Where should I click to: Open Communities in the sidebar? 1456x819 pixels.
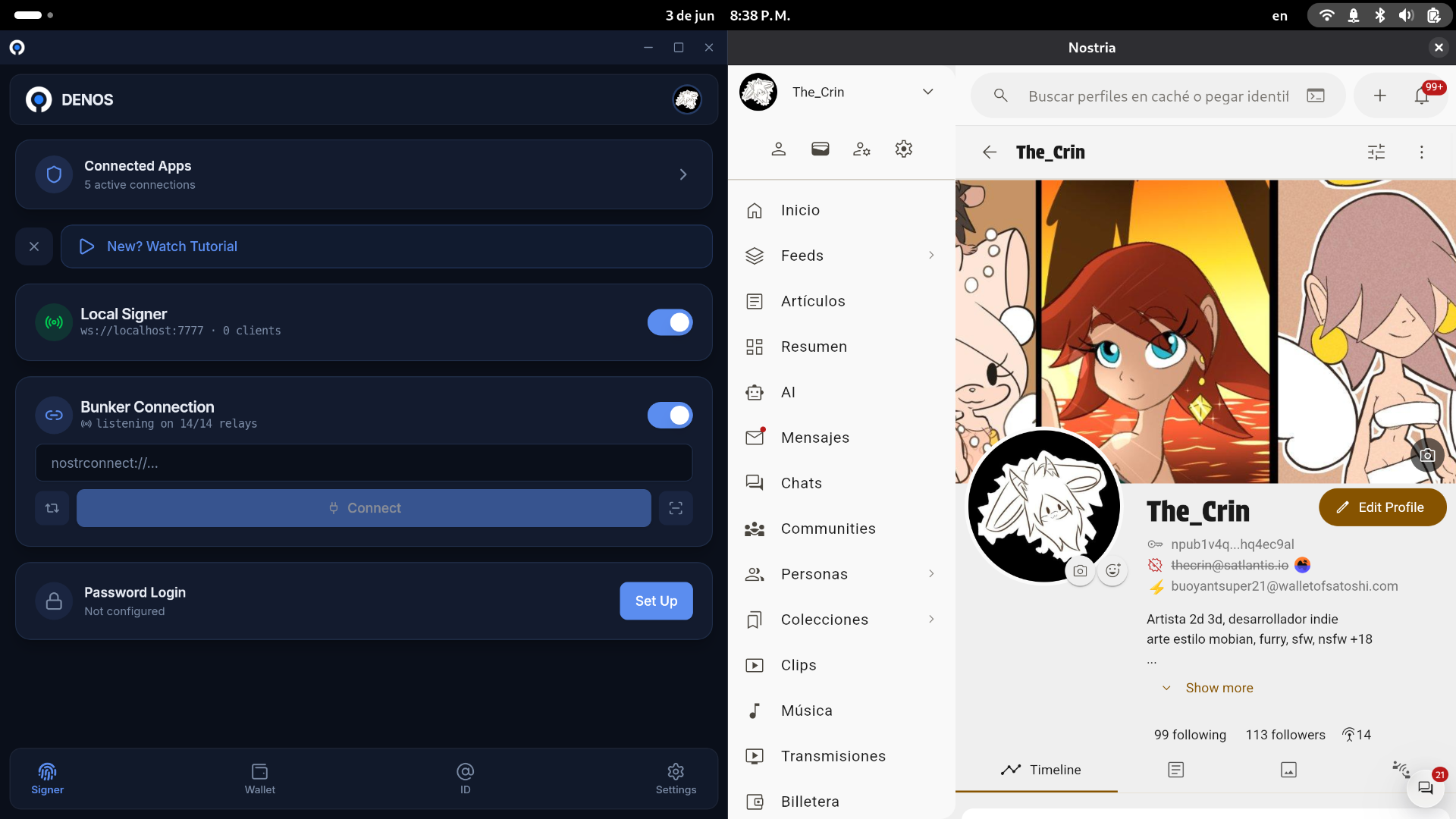click(x=840, y=529)
